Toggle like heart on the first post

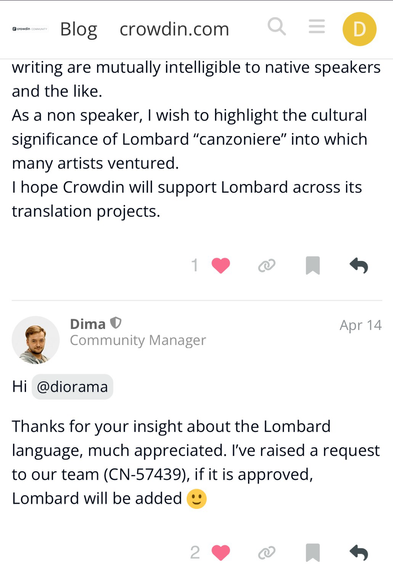pos(221,266)
